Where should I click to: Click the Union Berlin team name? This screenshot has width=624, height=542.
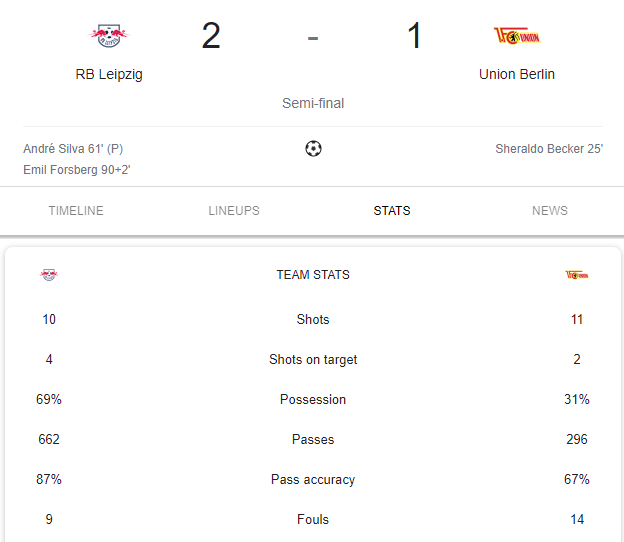(517, 74)
